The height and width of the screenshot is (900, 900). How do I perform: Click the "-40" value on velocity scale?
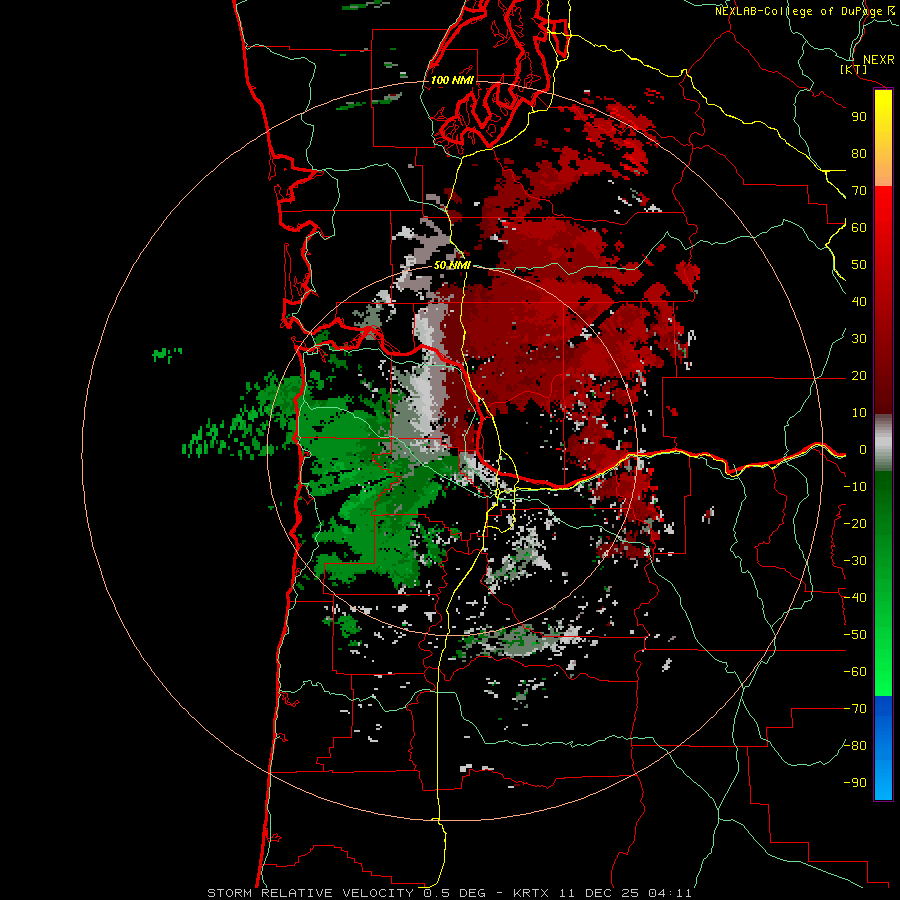pyautogui.click(x=855, y=598)
